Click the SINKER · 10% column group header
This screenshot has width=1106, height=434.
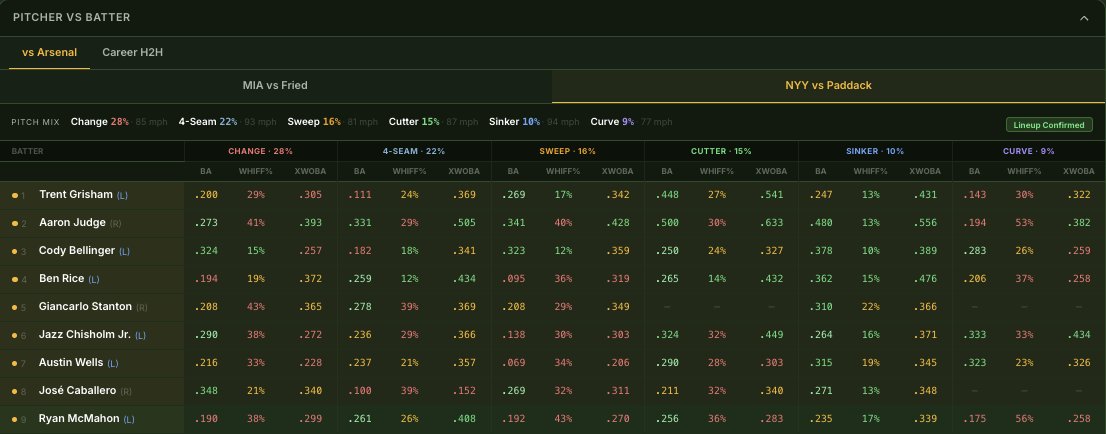pyautogui.click(x=875, y=151)
